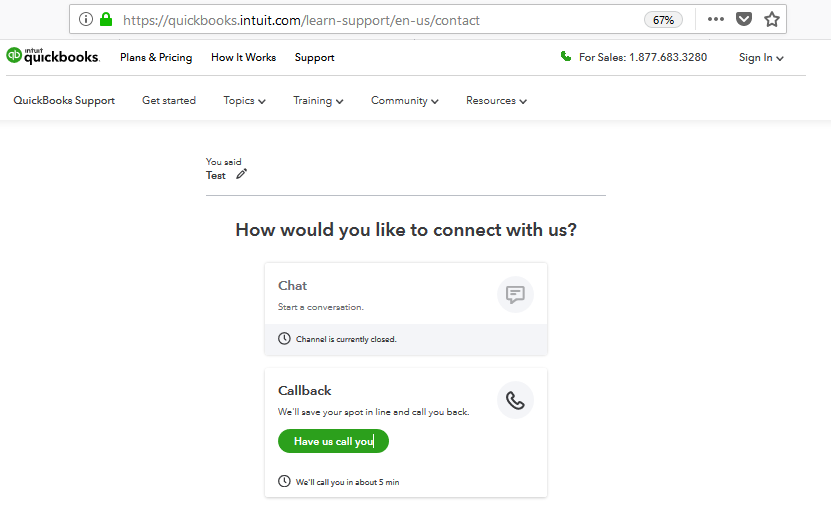Open the Community dropdown menu
This screenshot has height=509, width=831.
pyautogui.click(x=404, y=101)
